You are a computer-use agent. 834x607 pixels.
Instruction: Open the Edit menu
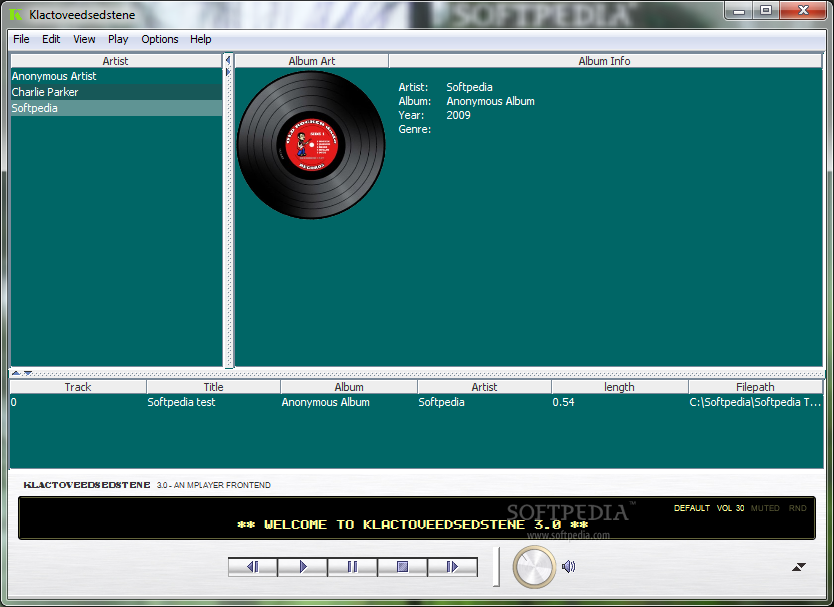tap(51, 39)
